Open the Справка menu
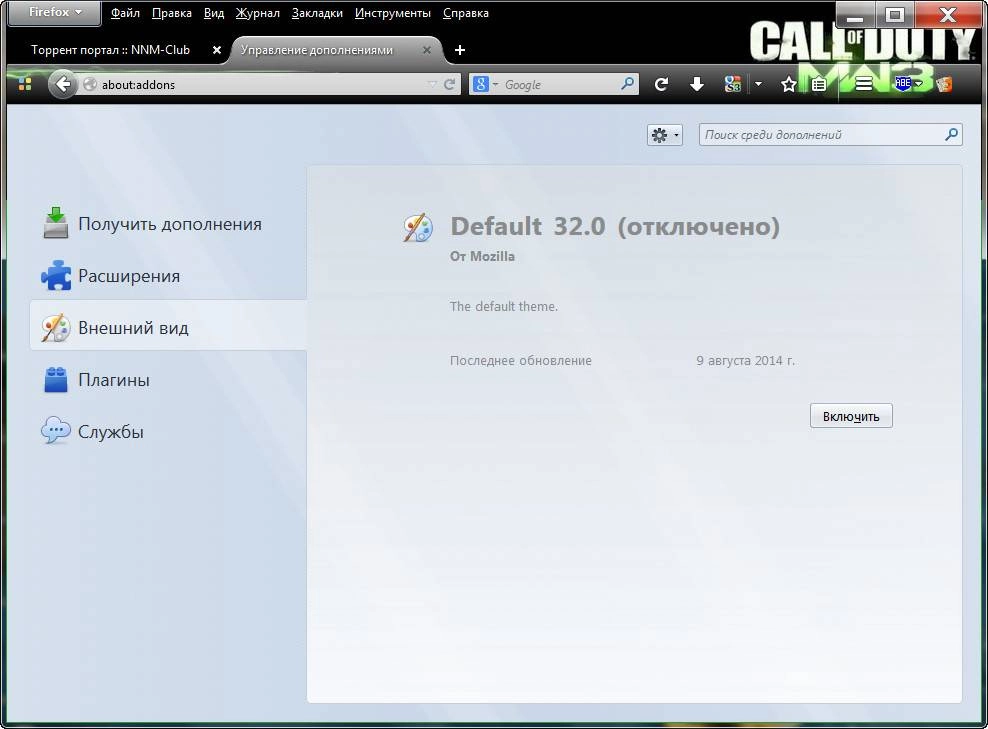 466,13
